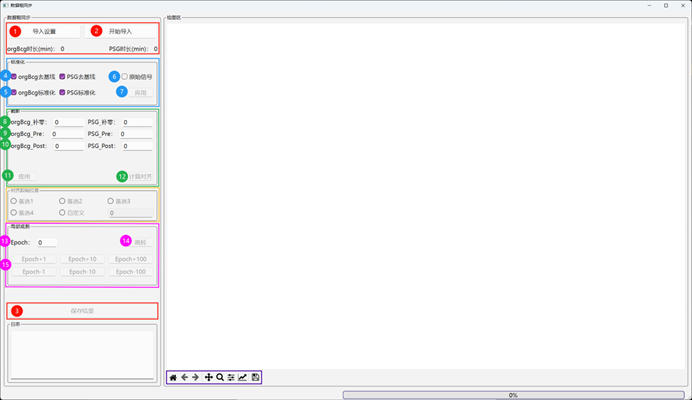Go forward to next plot view
The width and height of the screenshot is (692, 400).
[196, 377]
